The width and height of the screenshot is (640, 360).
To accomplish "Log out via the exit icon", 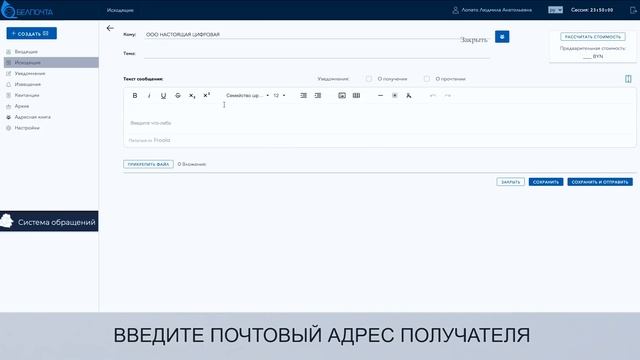I will (633, 10).
